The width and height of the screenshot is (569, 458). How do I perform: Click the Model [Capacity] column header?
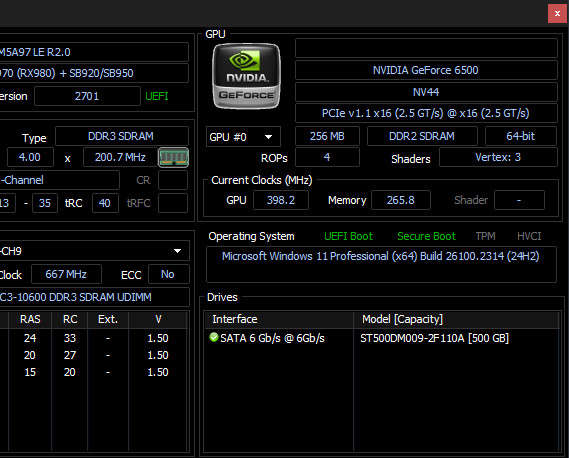click(x=457, y=319)
